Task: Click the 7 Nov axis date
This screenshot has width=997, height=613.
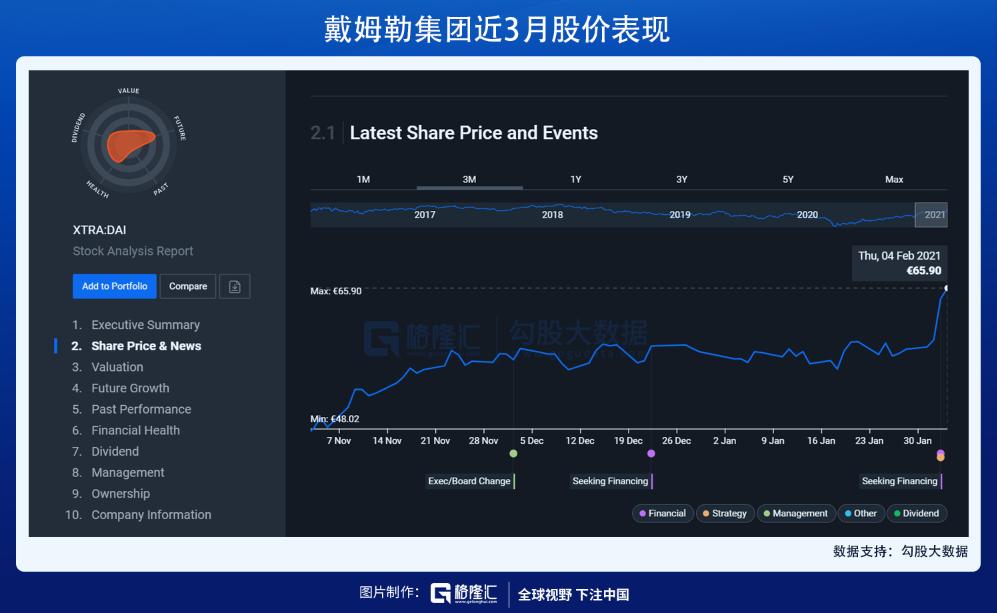Action: [339, 441]
